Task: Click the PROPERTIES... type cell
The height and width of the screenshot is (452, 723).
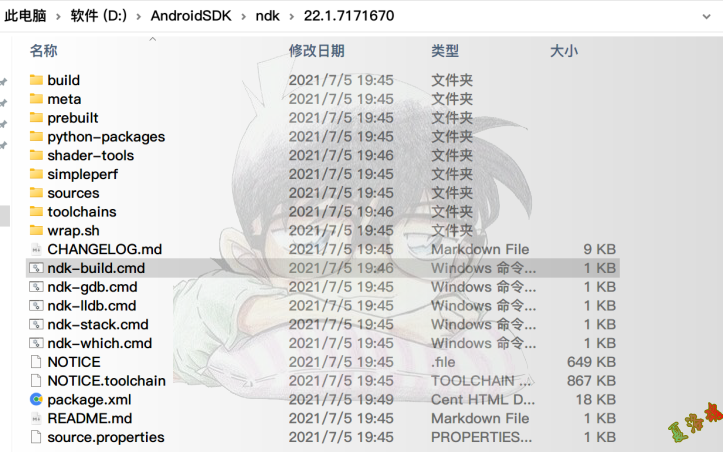Action: tap(481, 437)
